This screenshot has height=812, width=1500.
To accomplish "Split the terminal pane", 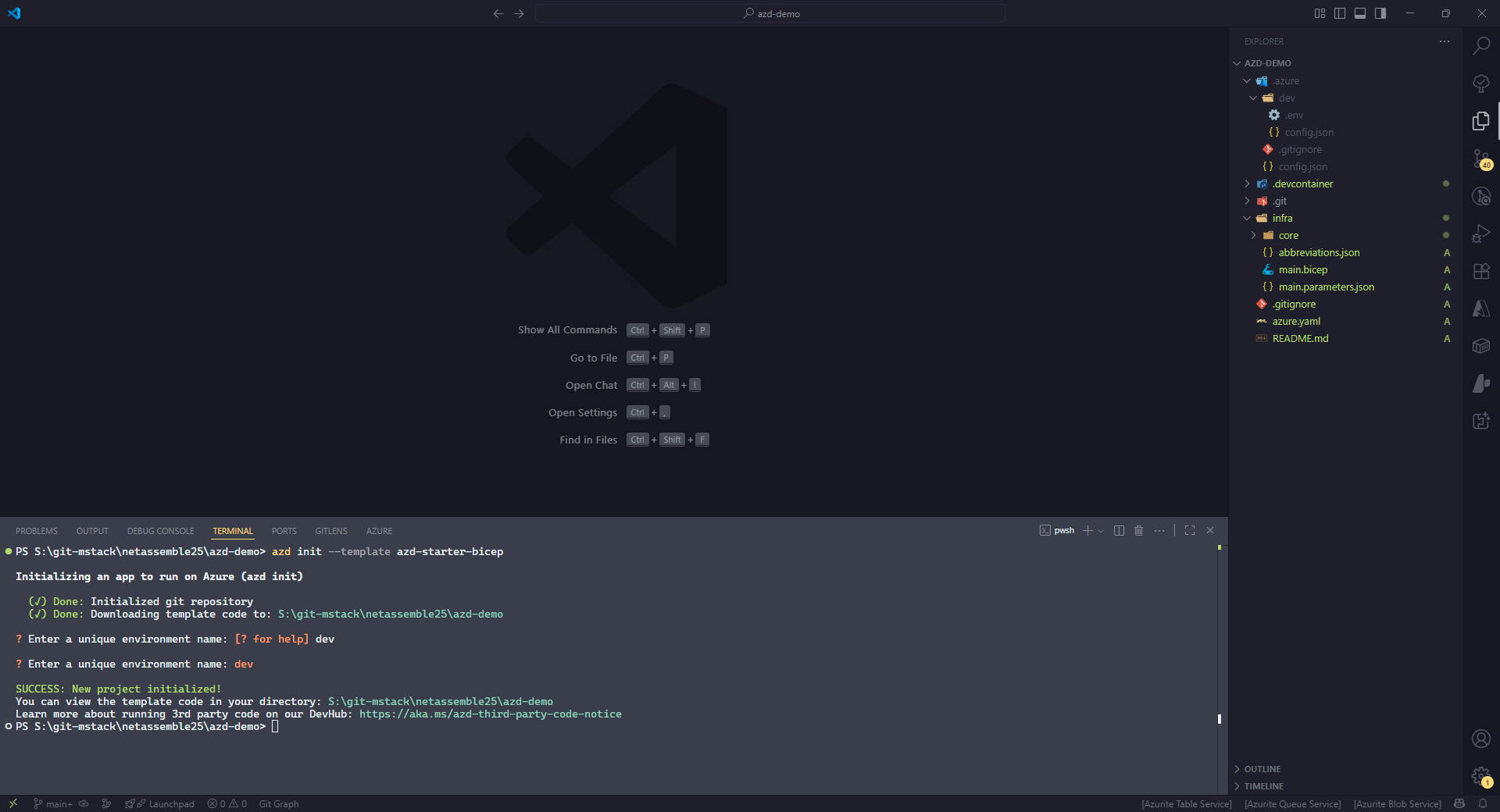I will (1118, 530).
